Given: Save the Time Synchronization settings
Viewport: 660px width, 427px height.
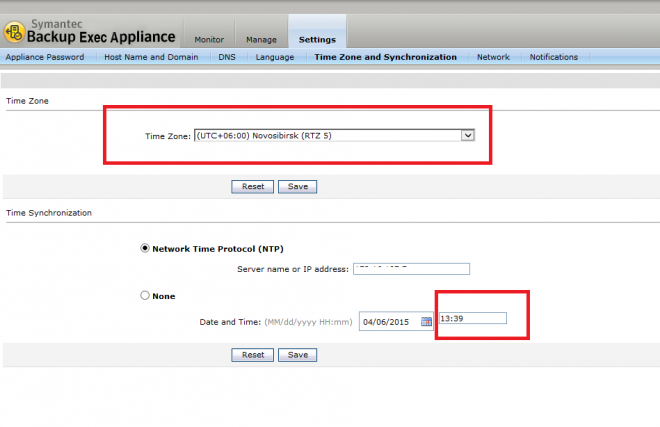Looking at the screenshot, I should 298,355.
